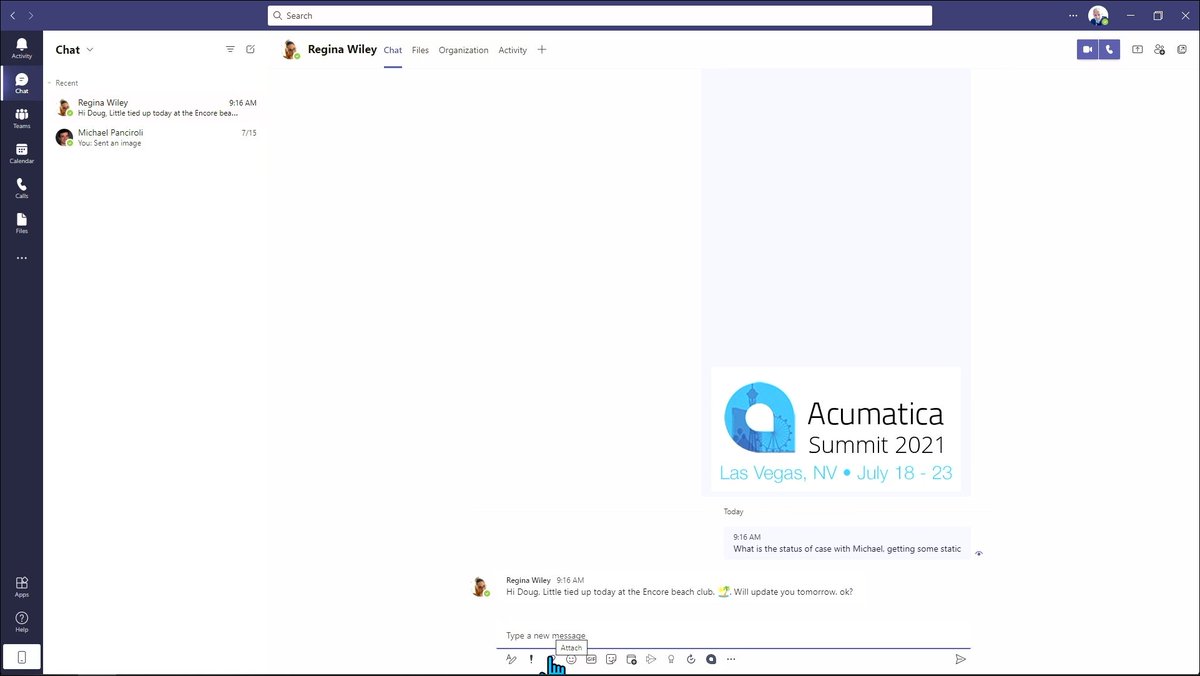Open the emoji picker
Screen dimensions: 1200x676
click(x=571, y=659)
